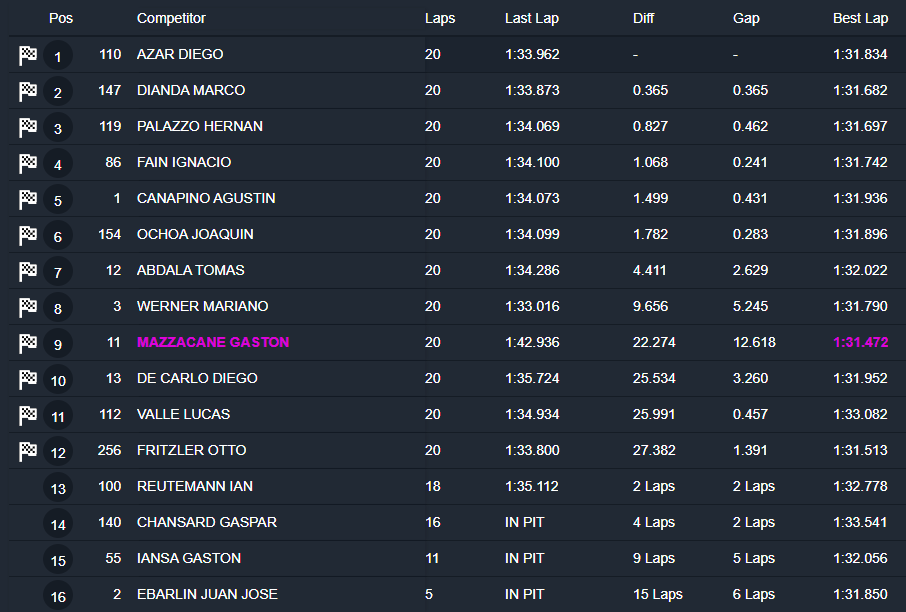Click the finish flag for MAZZACANE GASTON
Screen dimensions: 906x612
click(28, 343)
